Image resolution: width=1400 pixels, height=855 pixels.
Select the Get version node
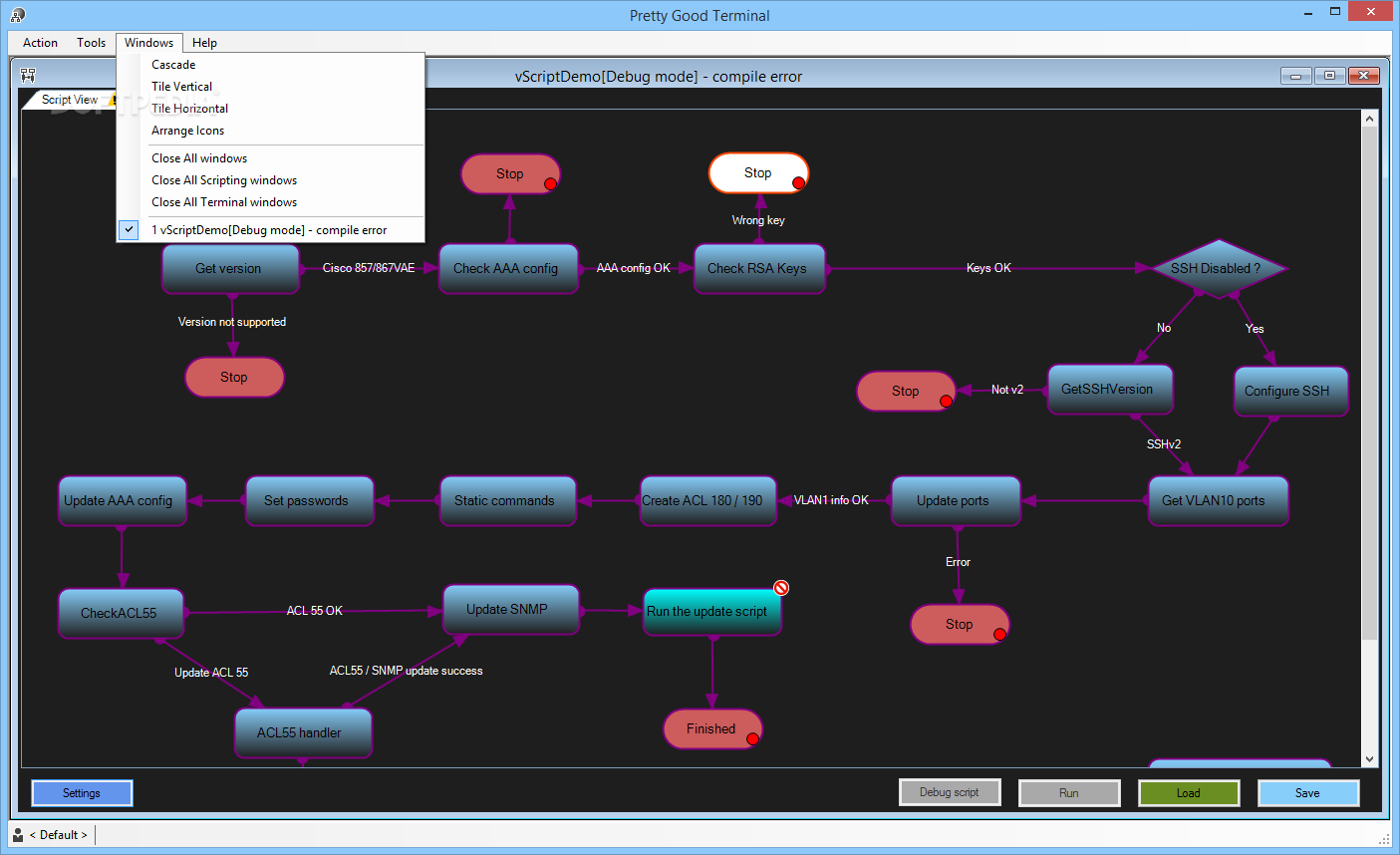click(x=230, y=269)
